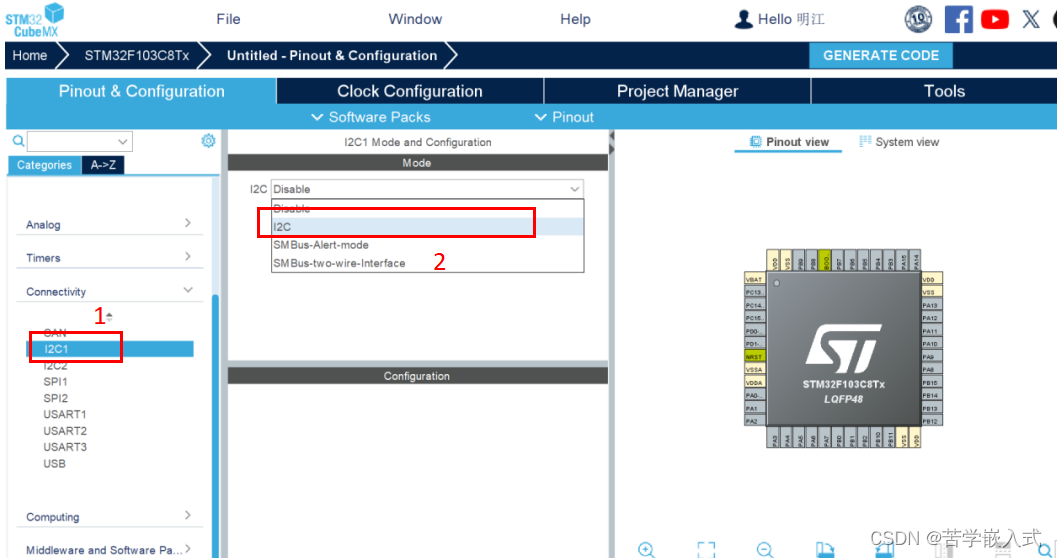This screenshot has height=558, width=1057.
Task: Click the ST logo on the chip
Action: [843, 348]
